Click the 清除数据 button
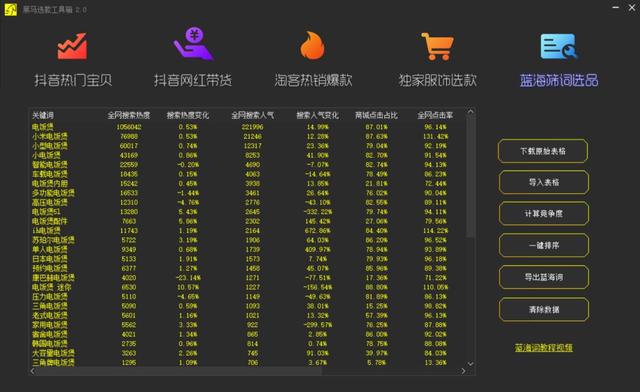 (544, 310)
